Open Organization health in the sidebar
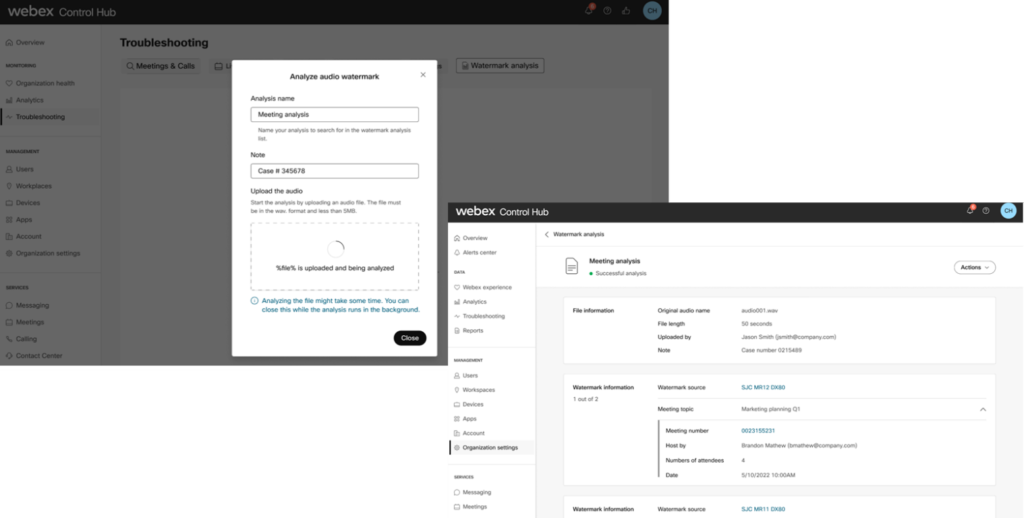The image size is (1024, 518). click(40, 83)
